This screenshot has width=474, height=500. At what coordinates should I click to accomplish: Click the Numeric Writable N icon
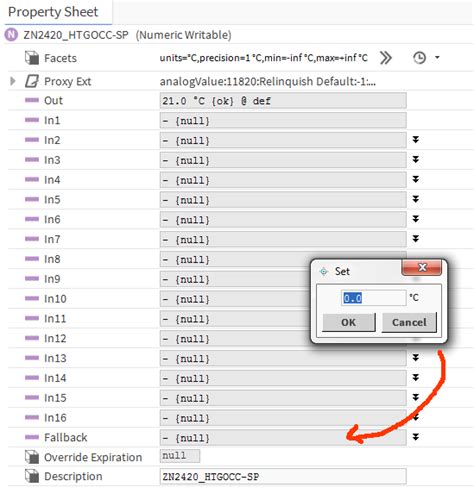point(12,35)
